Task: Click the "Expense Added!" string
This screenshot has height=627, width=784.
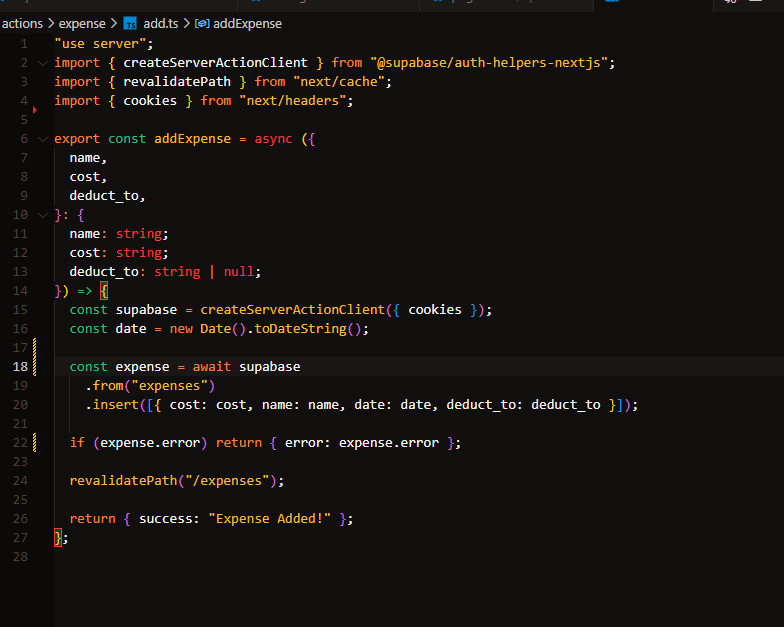Action: tap(270, 518)
